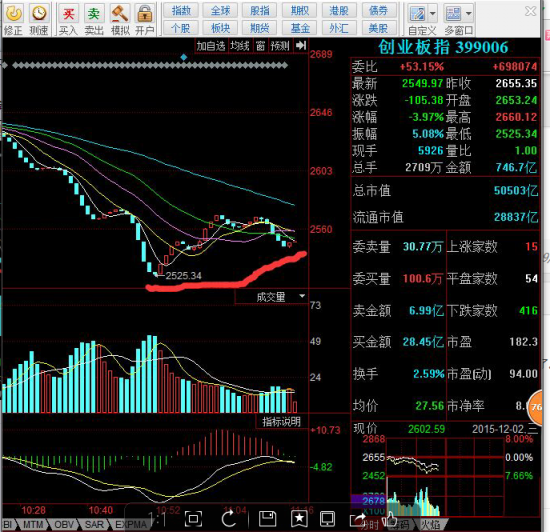Toggle 预测 prediction overlay
Viewport: 550px width, 532px height.
pos(280,46)
